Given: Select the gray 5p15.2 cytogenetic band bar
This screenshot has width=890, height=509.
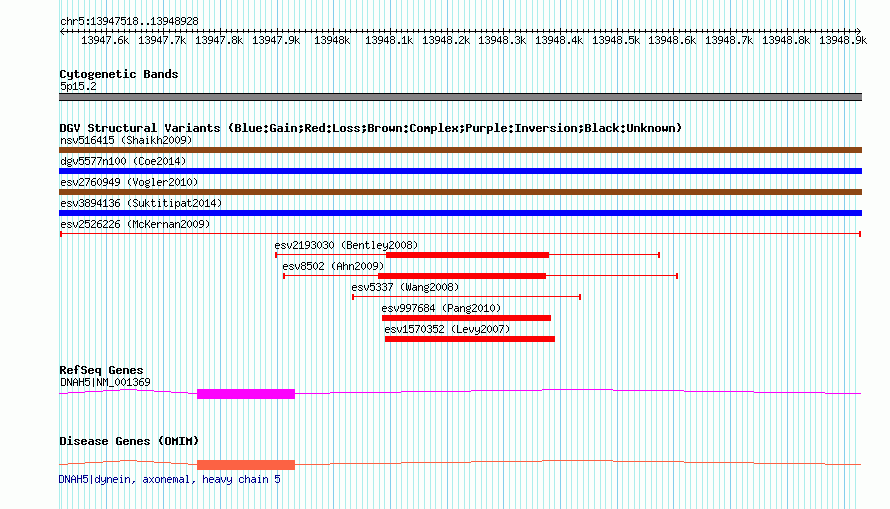Looking at the screenshot, I should [x=460, y=97].
